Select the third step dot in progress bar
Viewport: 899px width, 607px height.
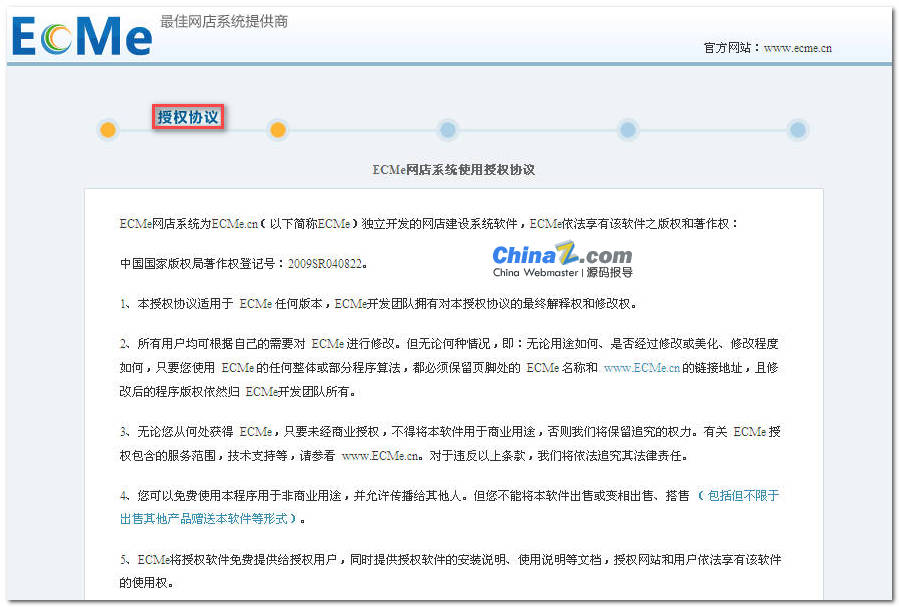coord(448,130)
